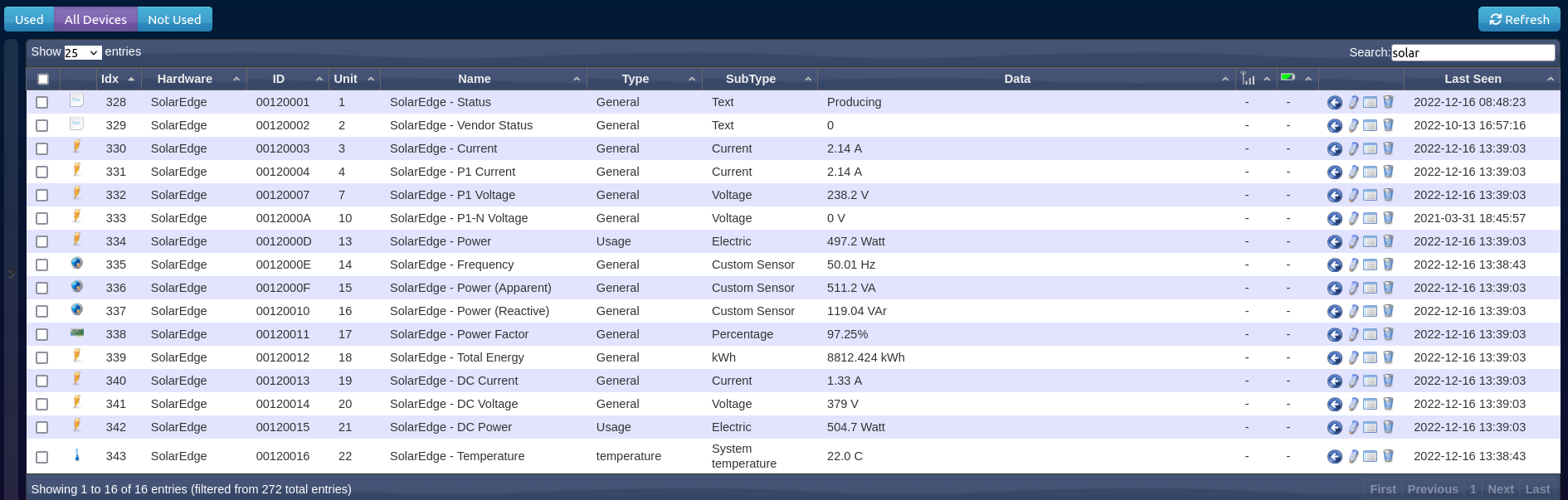The width and height of the screenshot is (1568, 500).
Task: Check the row for SolarEdge - Power
Action: [x=42, y=242]
